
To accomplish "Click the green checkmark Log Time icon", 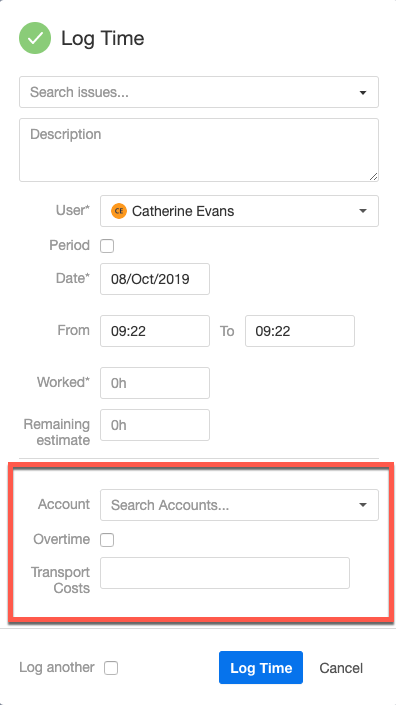I will pyautogui.click(x=35, y=38).
